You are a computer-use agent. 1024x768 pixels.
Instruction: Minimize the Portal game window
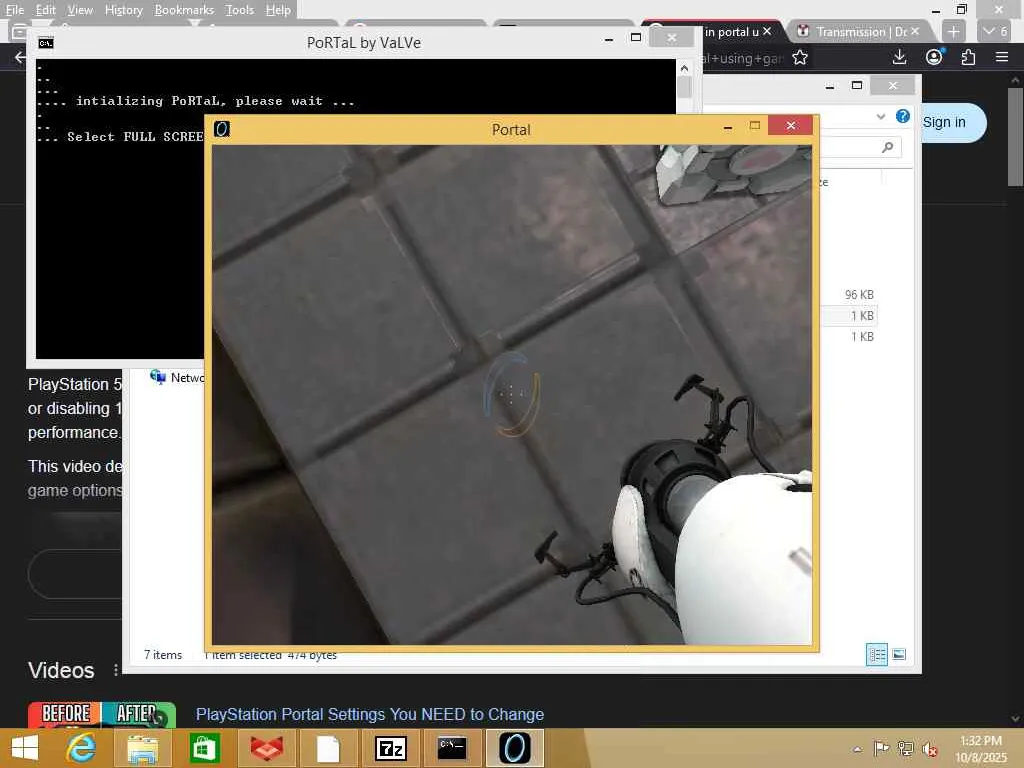[x=728, y=127]
